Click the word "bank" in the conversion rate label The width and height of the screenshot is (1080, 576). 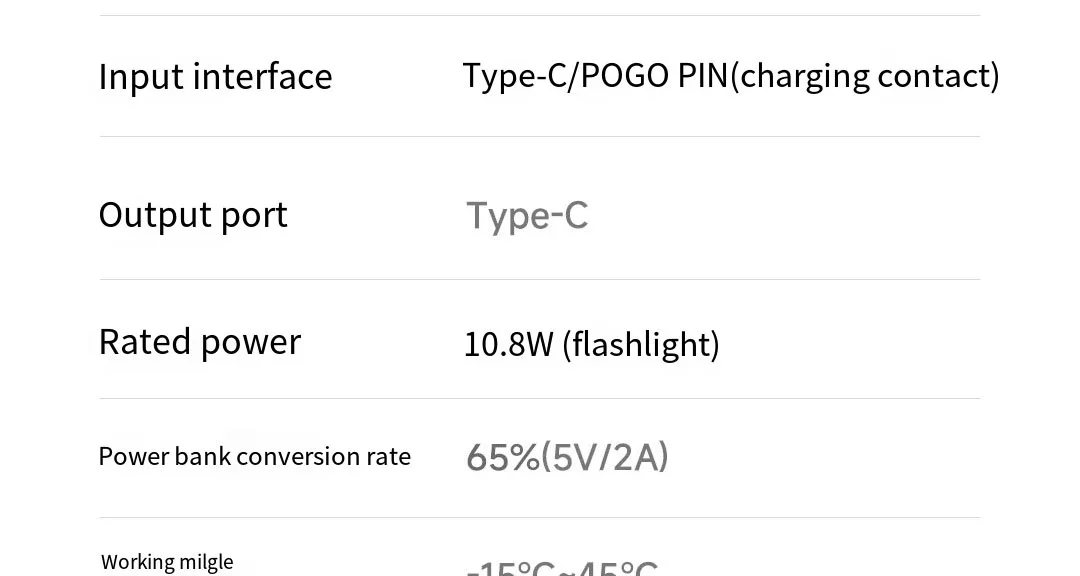[x=202, y=456]
